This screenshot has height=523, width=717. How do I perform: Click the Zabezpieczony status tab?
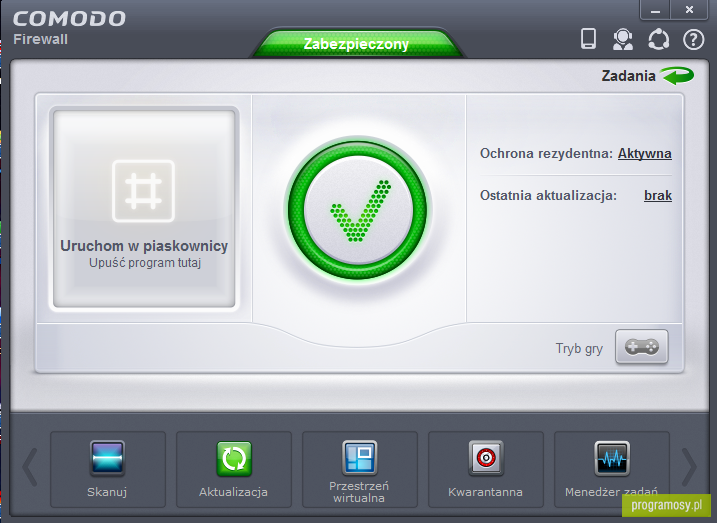[x=356, y=44]
